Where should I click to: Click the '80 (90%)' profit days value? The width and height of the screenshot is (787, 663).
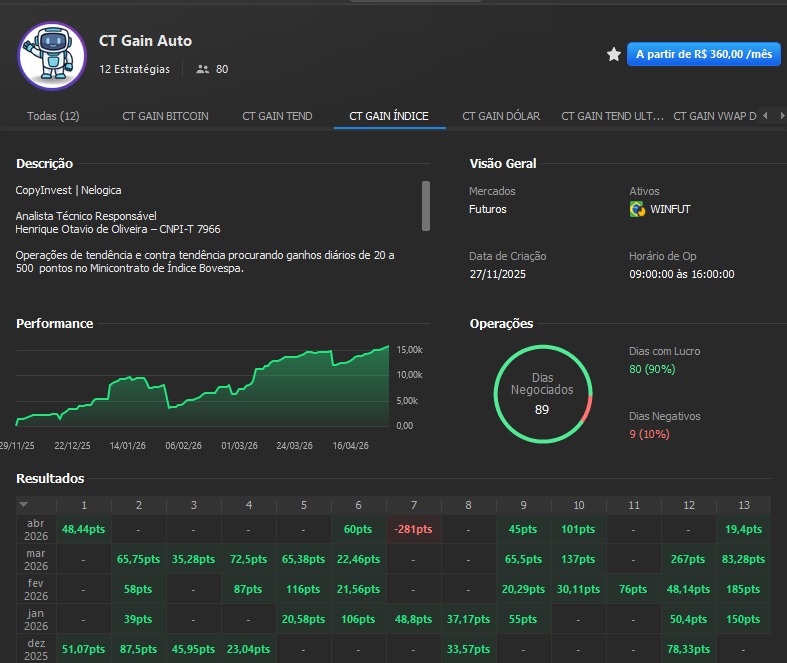[x=652, y=369]
